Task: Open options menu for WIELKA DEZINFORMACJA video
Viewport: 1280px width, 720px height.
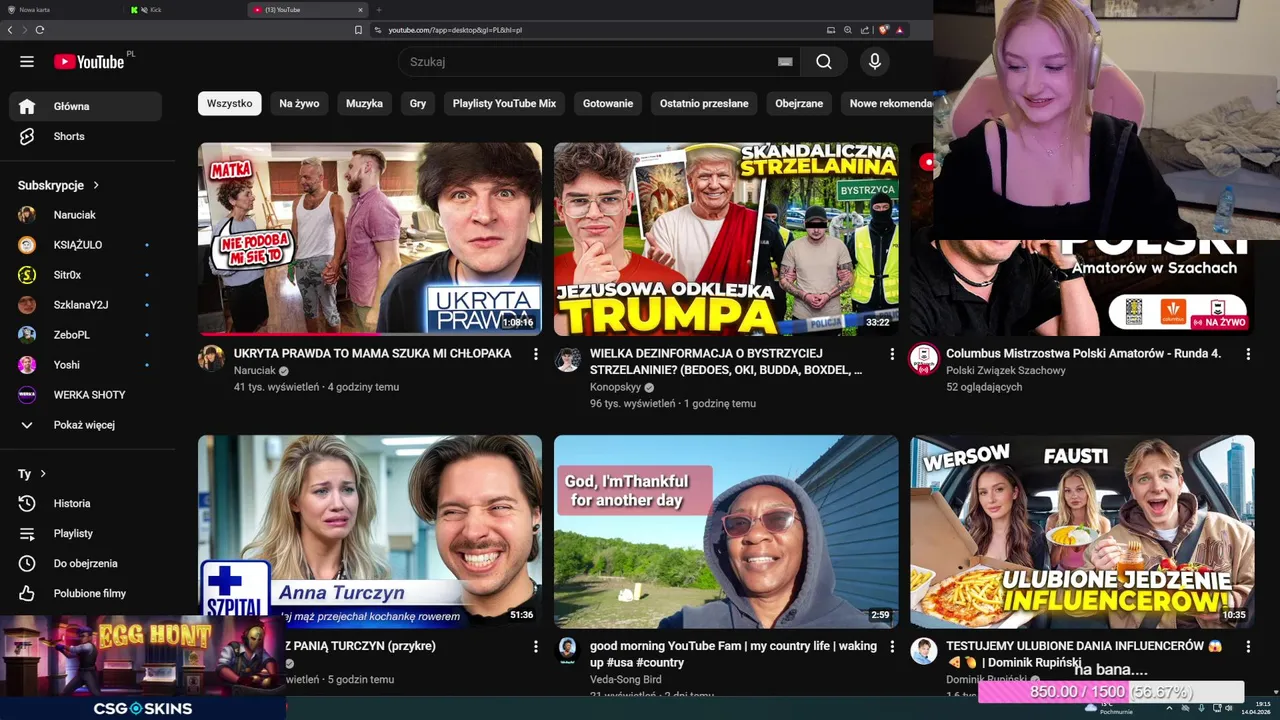Action: (892, 354)
